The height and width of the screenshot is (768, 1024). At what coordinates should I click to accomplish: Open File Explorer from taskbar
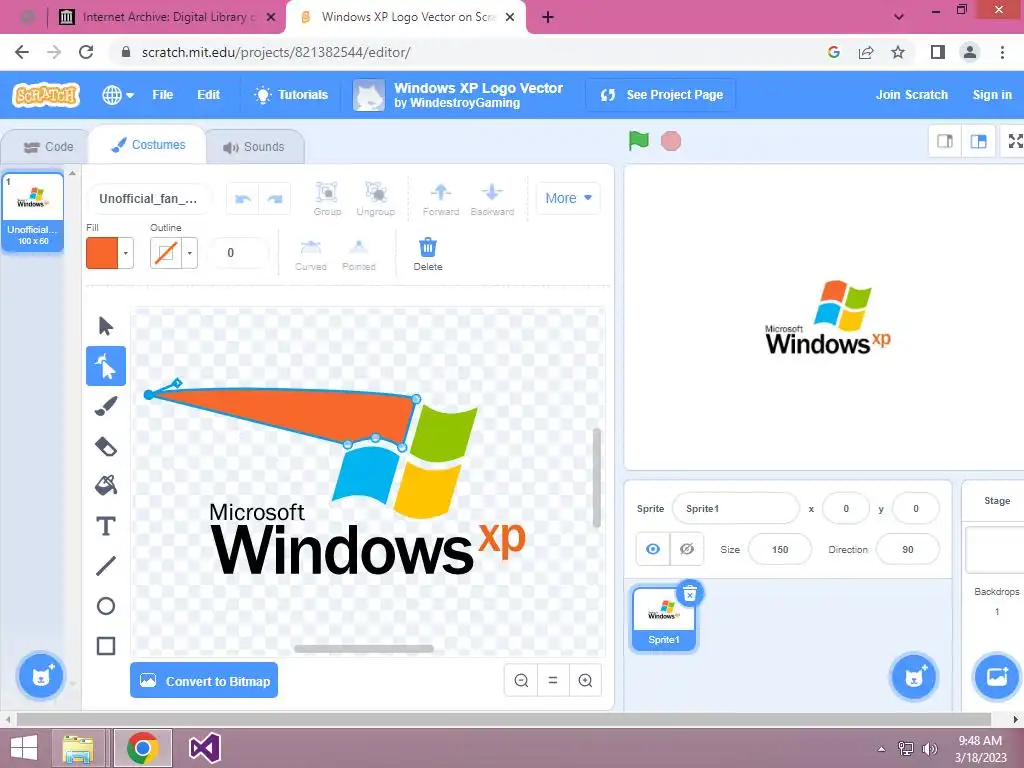[78, 749]
